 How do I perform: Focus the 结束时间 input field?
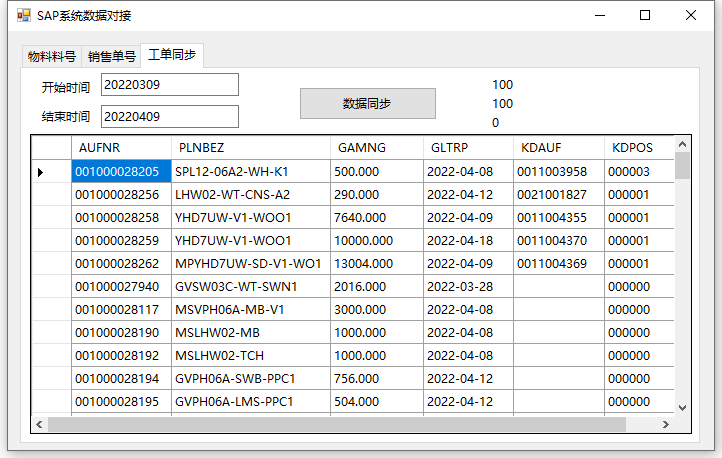pyautogui.click(x=169, y=117)
